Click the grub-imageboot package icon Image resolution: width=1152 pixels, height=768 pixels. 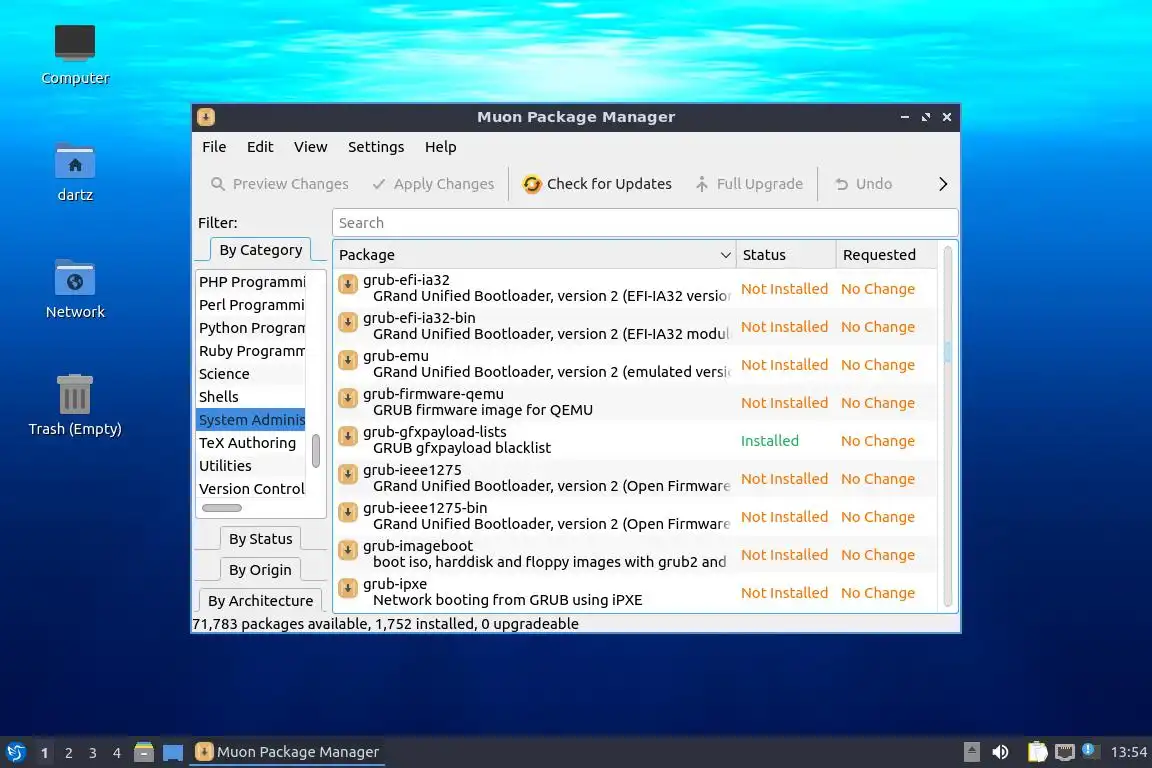[x=348, y=550]
